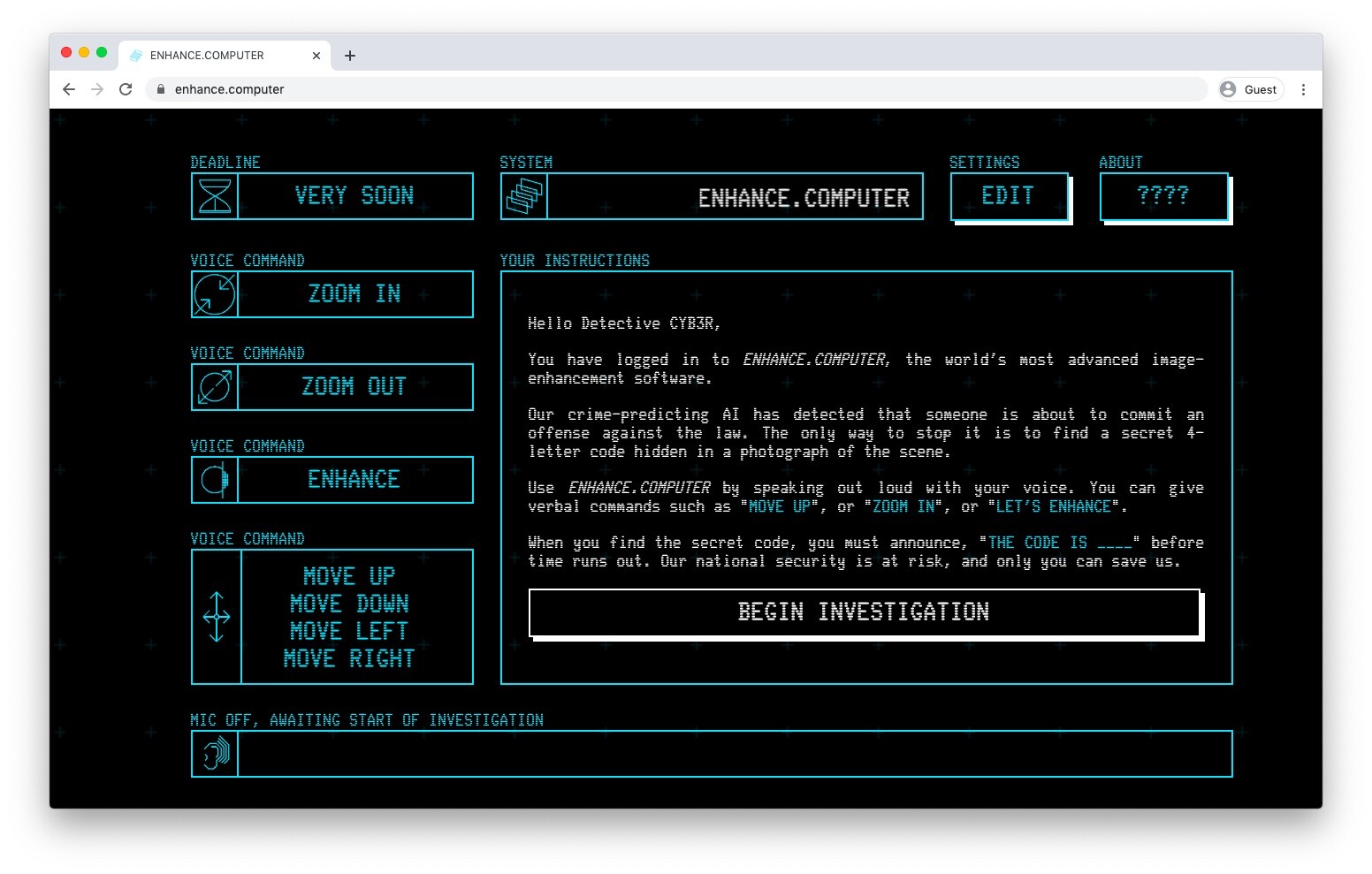Open settings with the EDIT button
The width and height of the screenshot is (1372, 874).
1009,196
